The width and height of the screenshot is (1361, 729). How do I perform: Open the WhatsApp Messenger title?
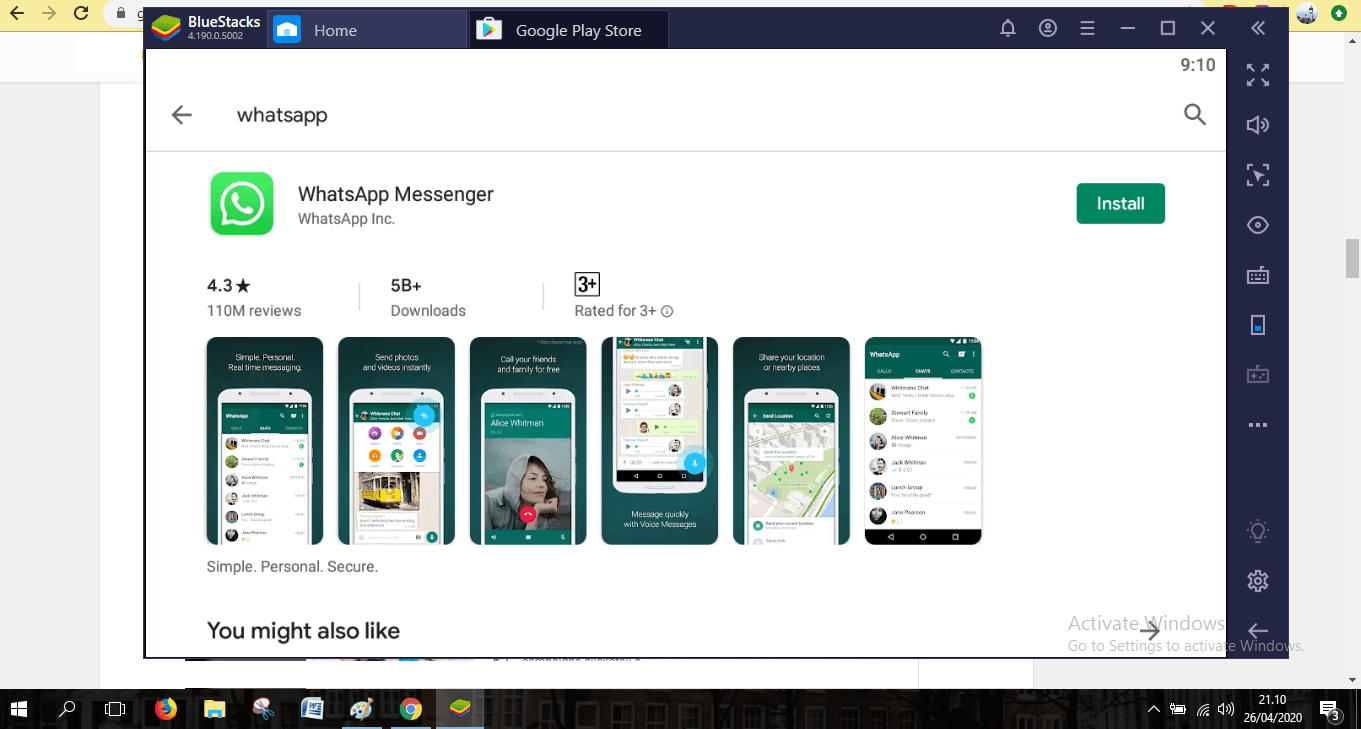point(396,194)
